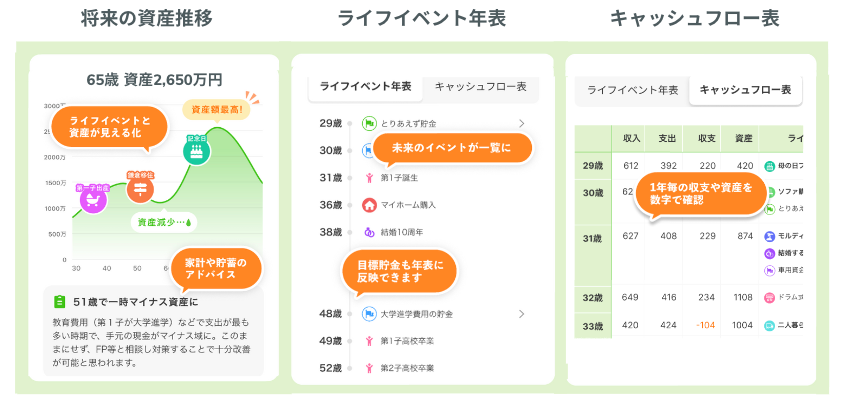Expand the とりあえず貯金 row chevron
This screenshot has width=846, height=408.
click(x=522, y=123)
